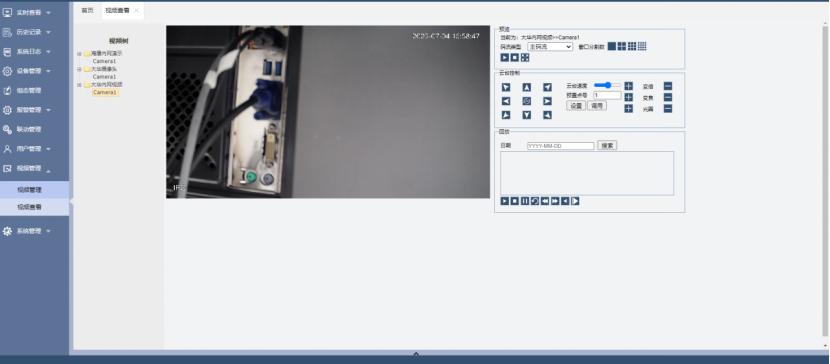Pan PTZ camera right with the right arrow
The image size is (830, 364).
pos(547,101)
